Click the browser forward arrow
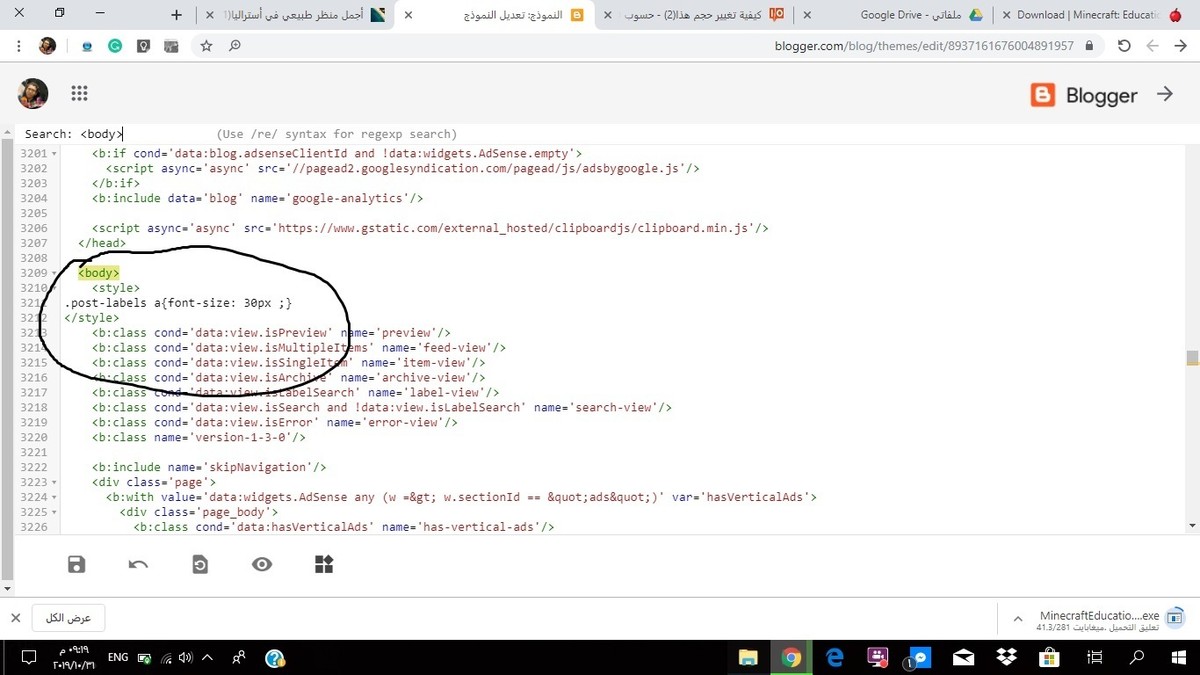Screen dimensions: 1200x675 1152,46
